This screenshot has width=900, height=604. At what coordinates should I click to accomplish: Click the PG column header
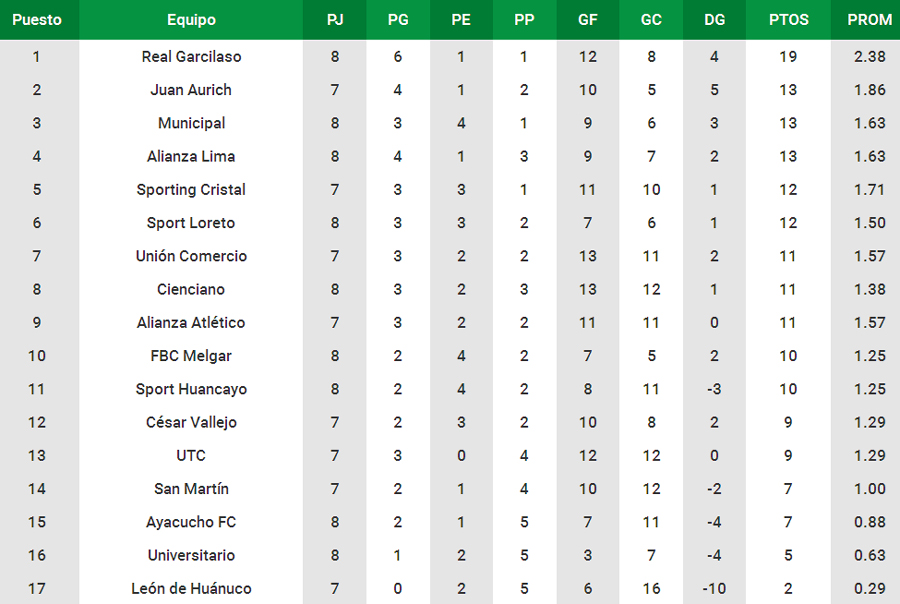point(398,20)
